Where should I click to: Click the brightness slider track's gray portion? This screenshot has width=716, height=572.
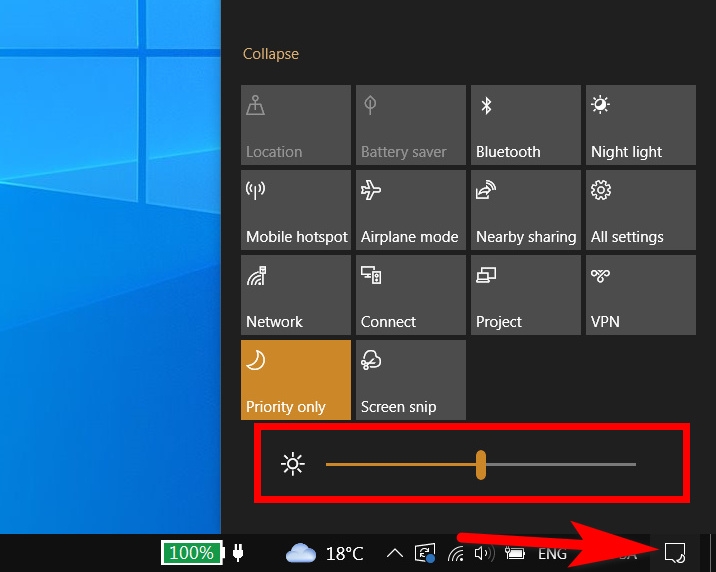(561, 465)
